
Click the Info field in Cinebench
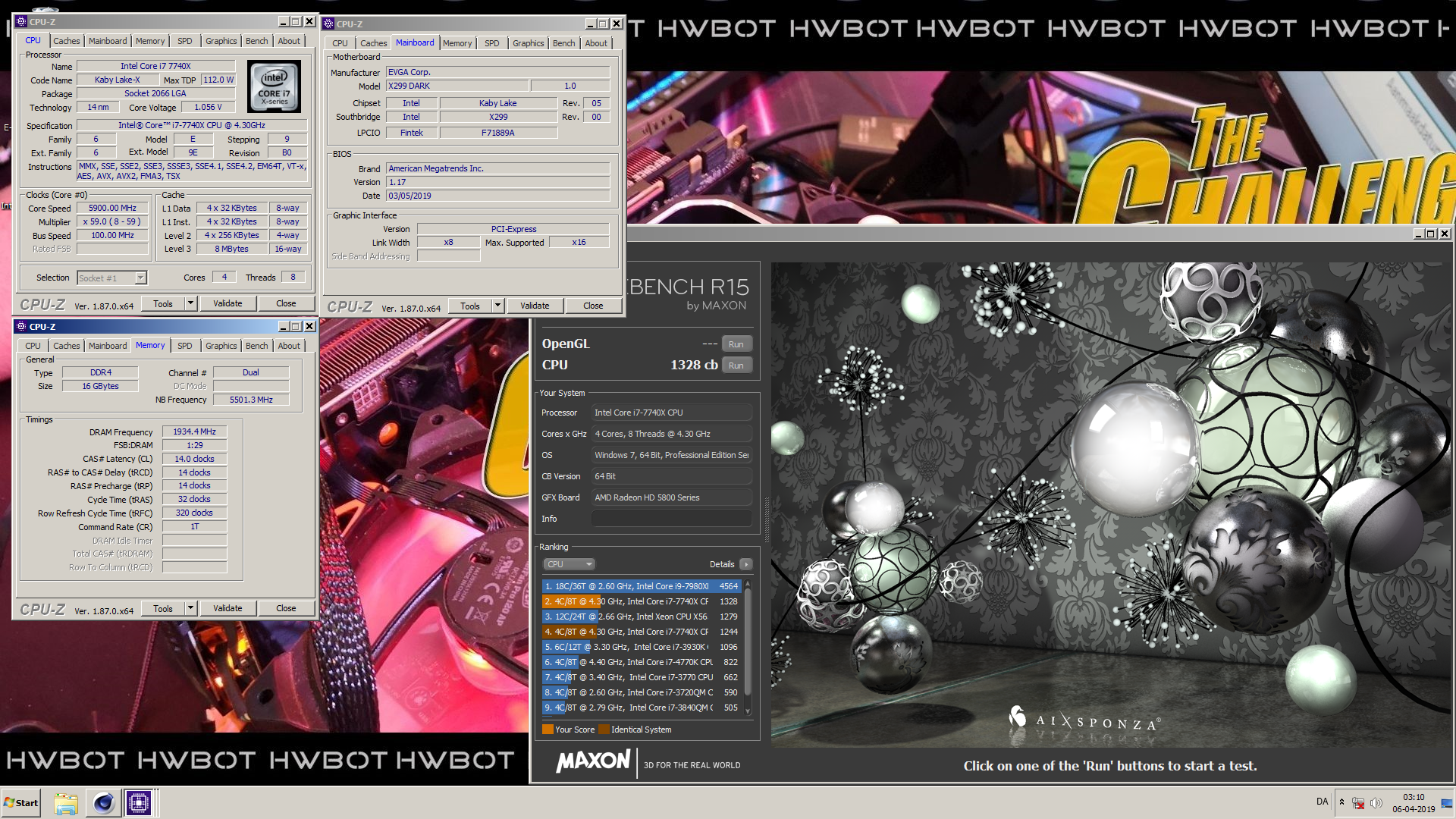[671, 519]
